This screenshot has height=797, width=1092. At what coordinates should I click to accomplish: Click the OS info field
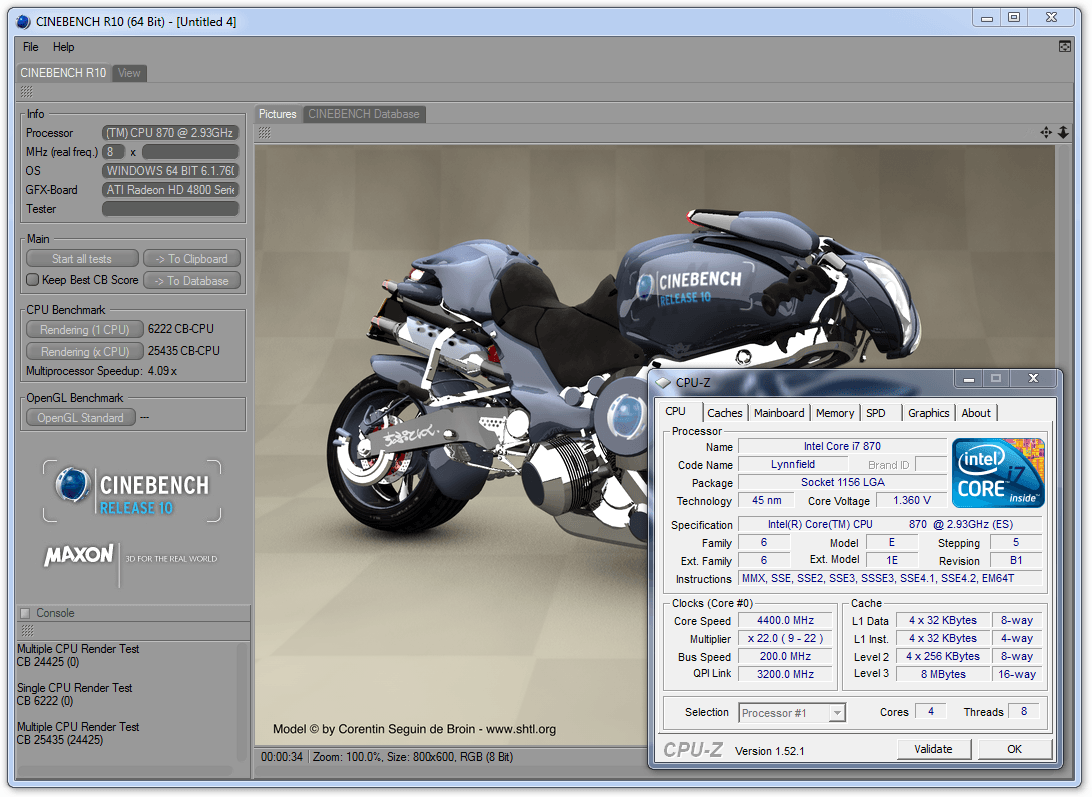171,171
